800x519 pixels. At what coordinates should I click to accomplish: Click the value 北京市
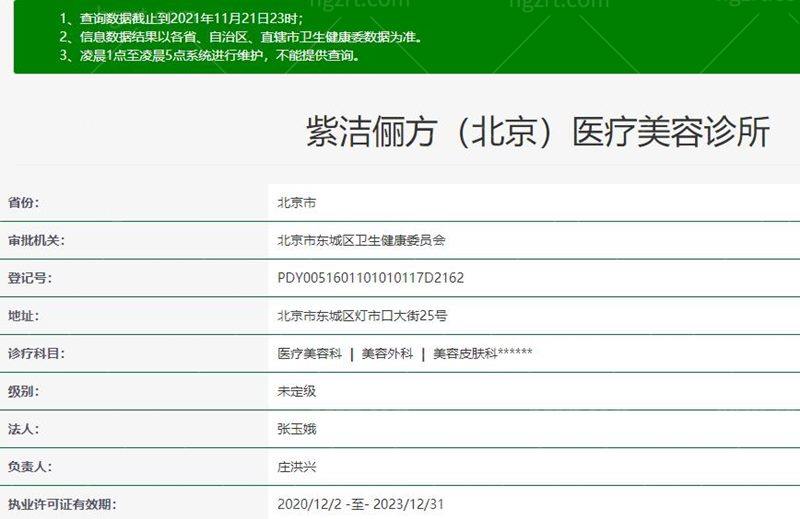pyautogui.click(x=296, y=203)
